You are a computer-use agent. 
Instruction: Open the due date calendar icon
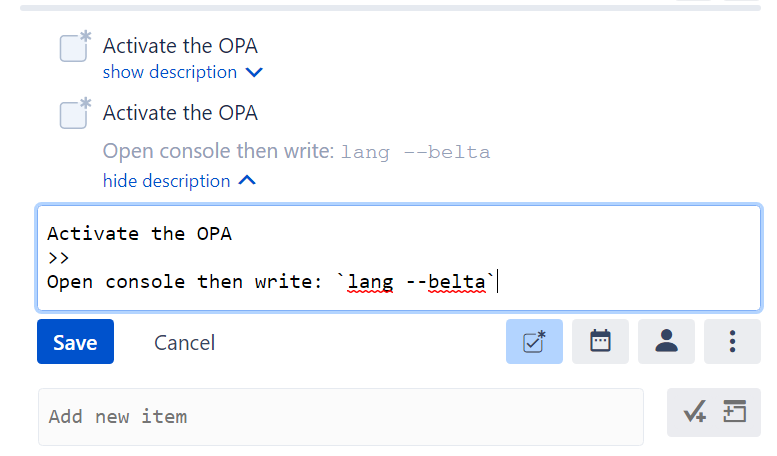pos(600,342)
